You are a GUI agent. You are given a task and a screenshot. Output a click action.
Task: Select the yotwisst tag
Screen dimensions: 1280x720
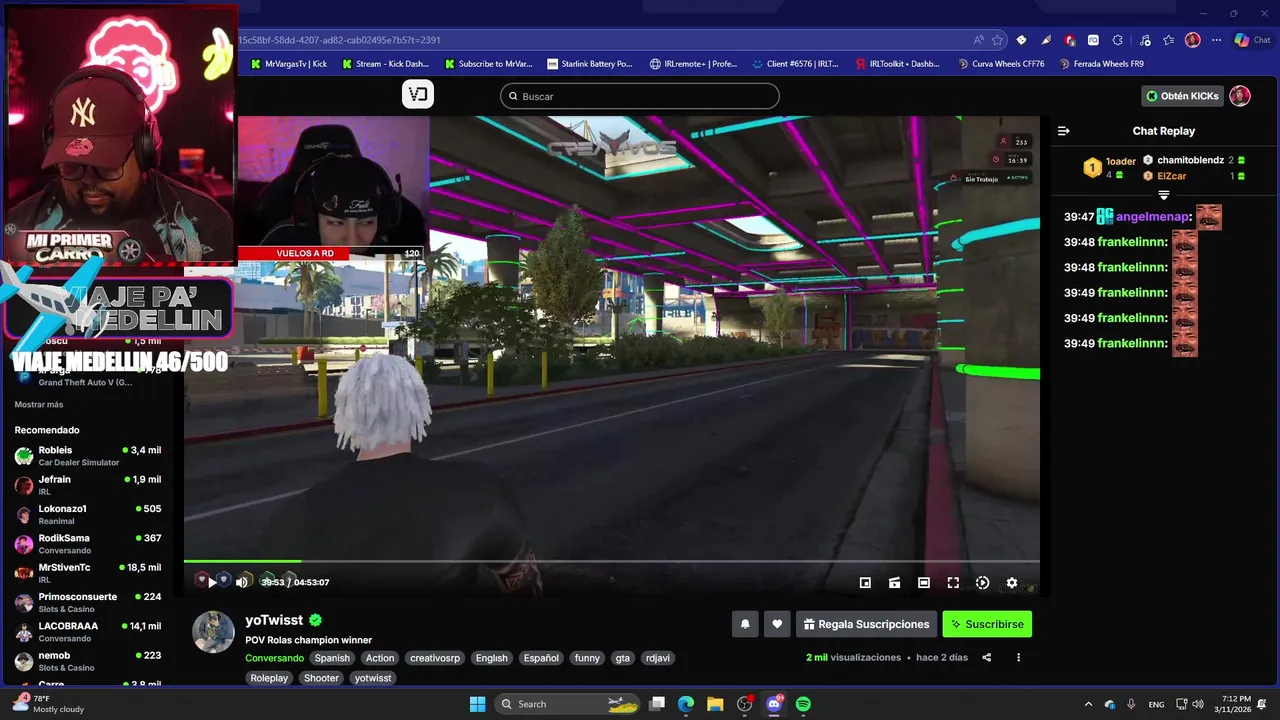373,678
